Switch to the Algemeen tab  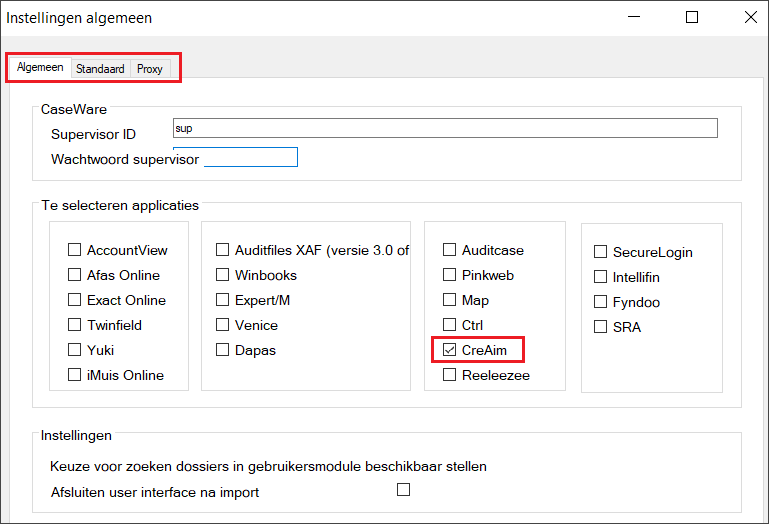coord(40,67)
